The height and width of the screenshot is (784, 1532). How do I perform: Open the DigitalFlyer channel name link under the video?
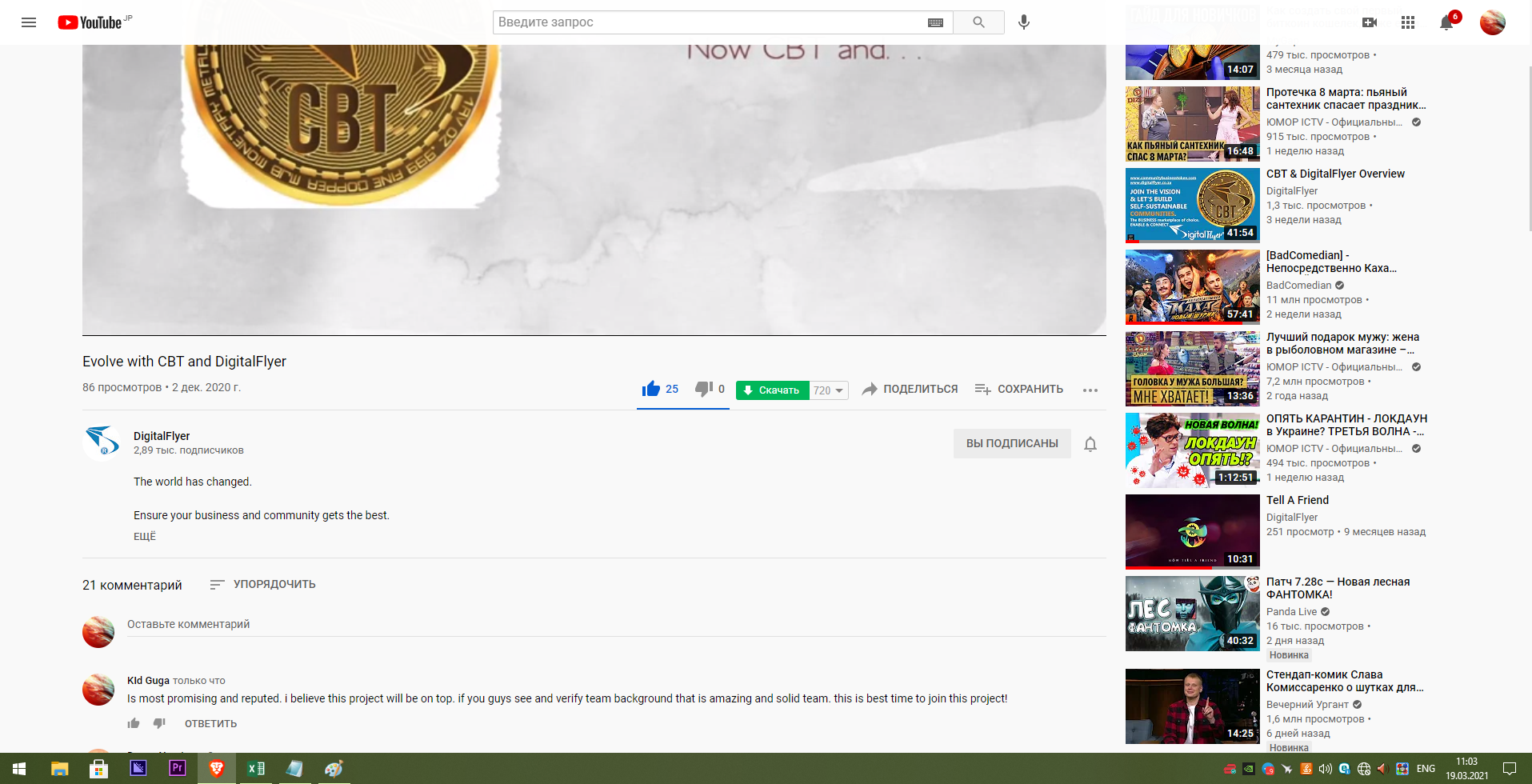coord(162,436)
